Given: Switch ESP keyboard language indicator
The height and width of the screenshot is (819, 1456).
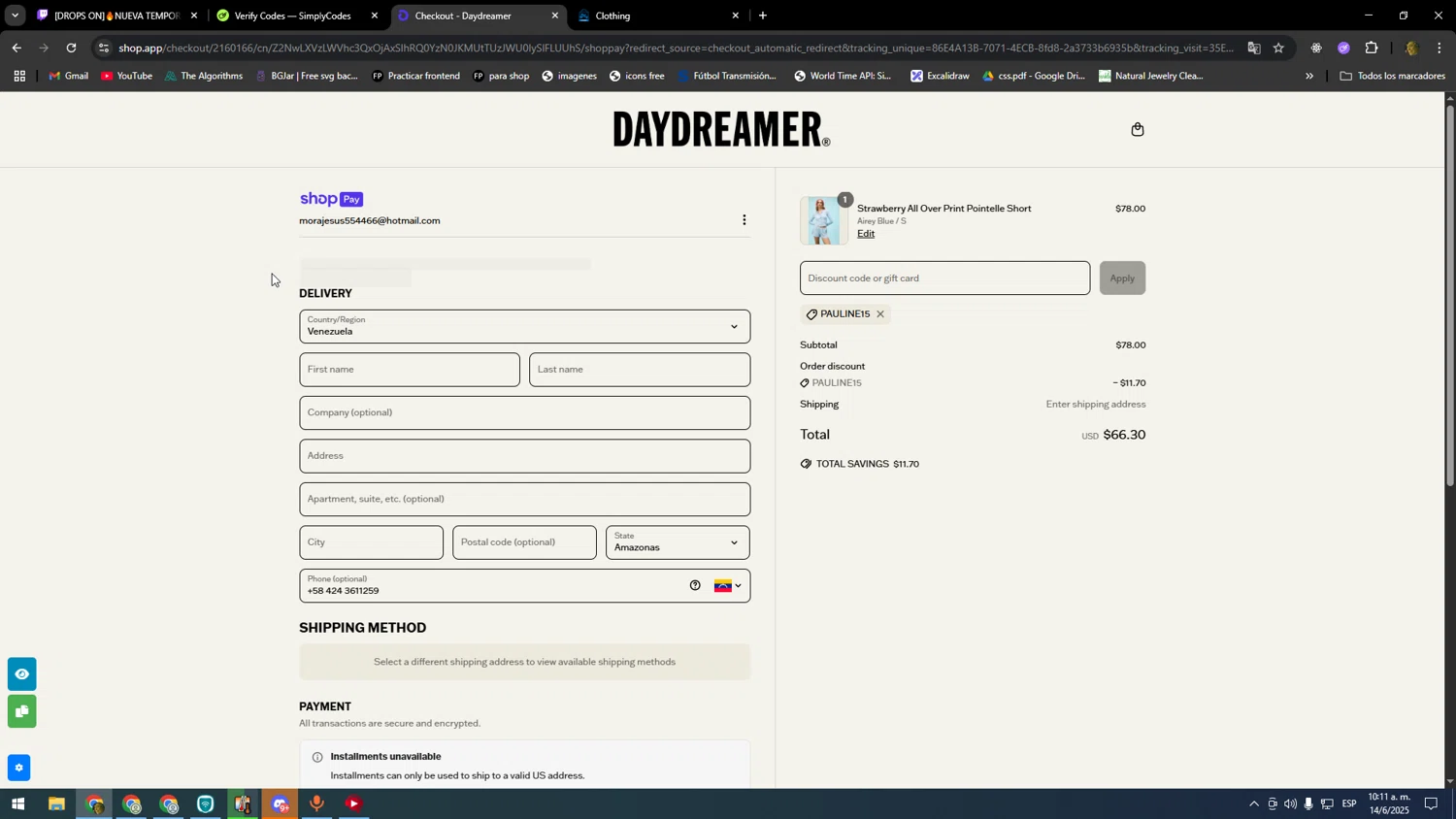Looking at the screenshot, I should 1349,803.
